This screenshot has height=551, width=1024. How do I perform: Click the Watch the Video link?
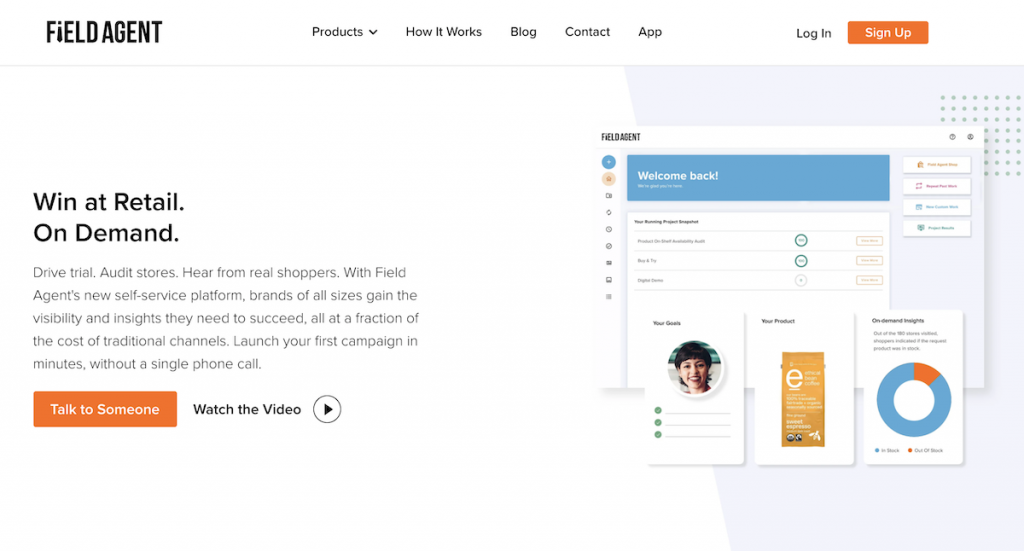pos(247,409)
